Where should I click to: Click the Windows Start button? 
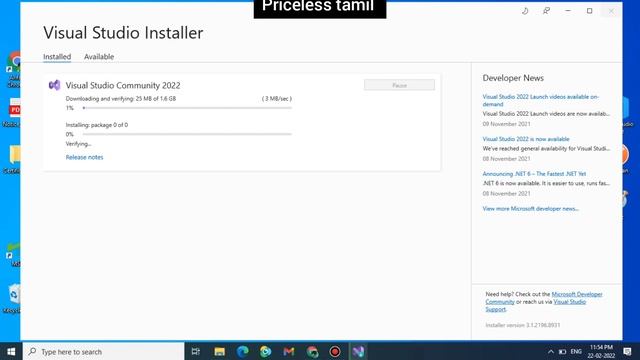11,351
